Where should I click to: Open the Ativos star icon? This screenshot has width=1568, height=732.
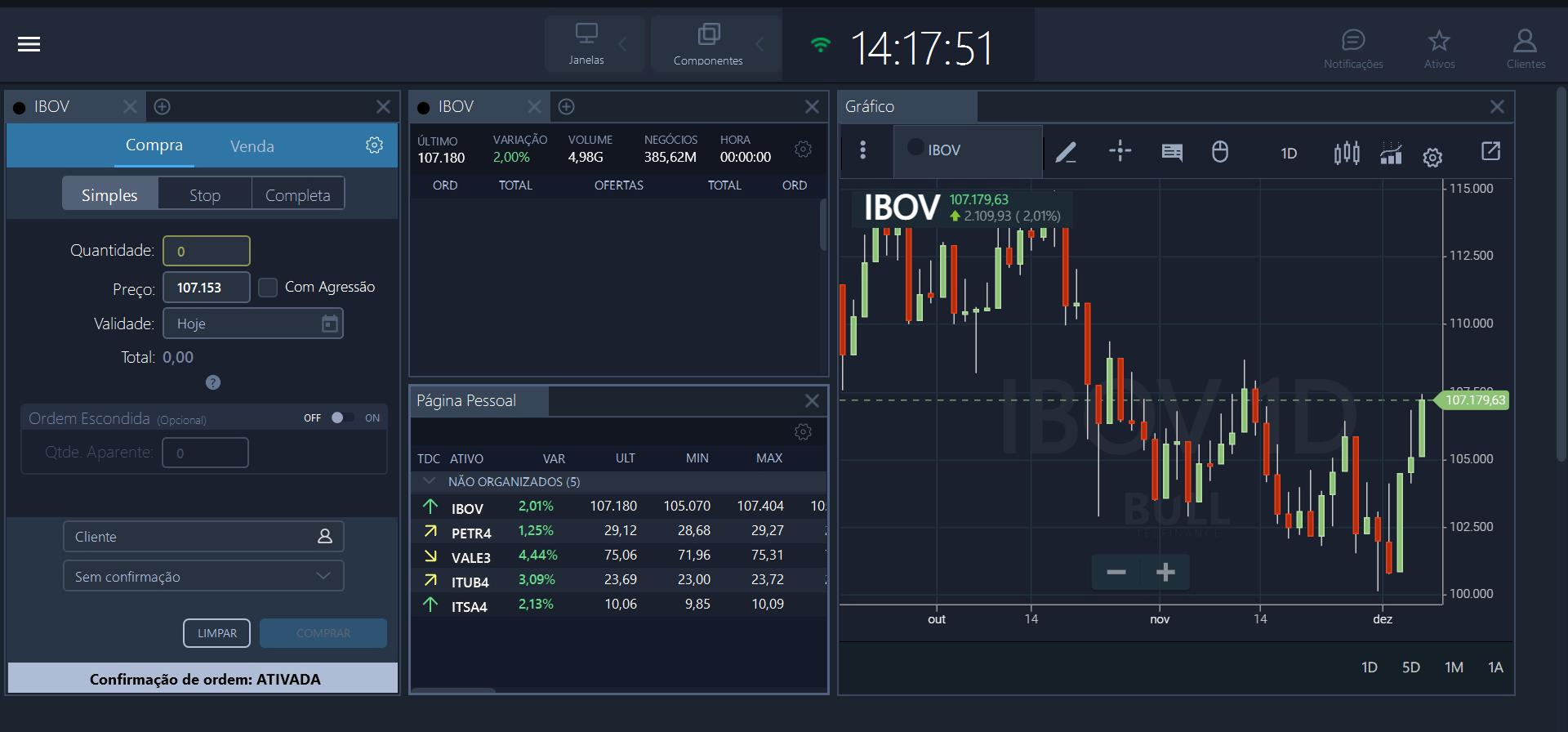pos(1439,49)
